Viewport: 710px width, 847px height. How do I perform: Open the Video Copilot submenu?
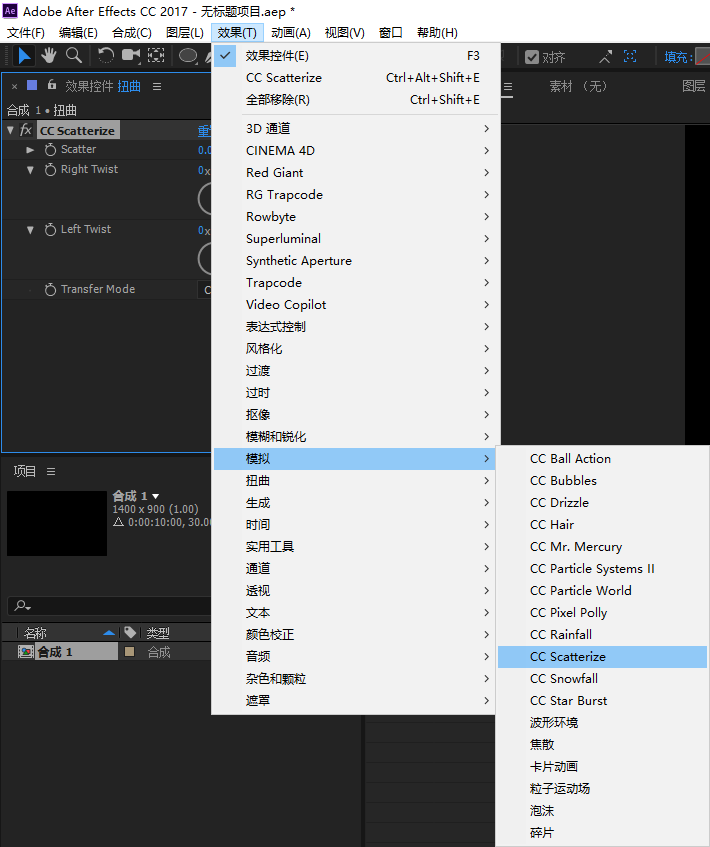coord(357,305)
